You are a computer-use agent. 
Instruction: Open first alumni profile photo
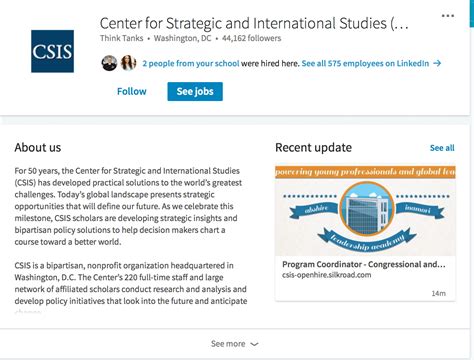point(109,63)
